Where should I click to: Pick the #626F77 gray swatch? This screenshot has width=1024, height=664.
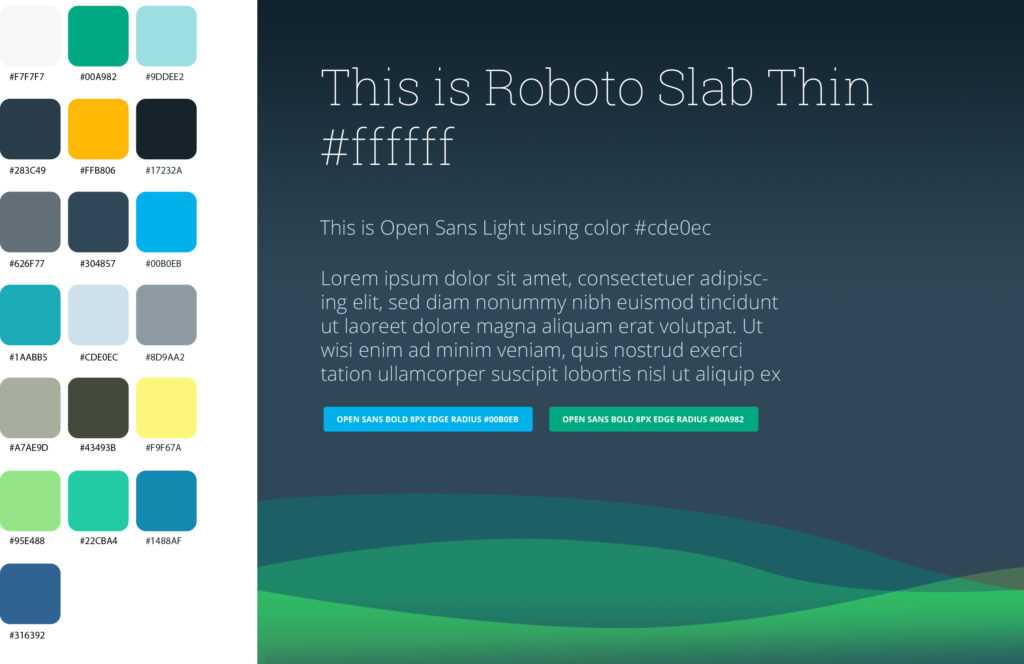click(30, 222)
